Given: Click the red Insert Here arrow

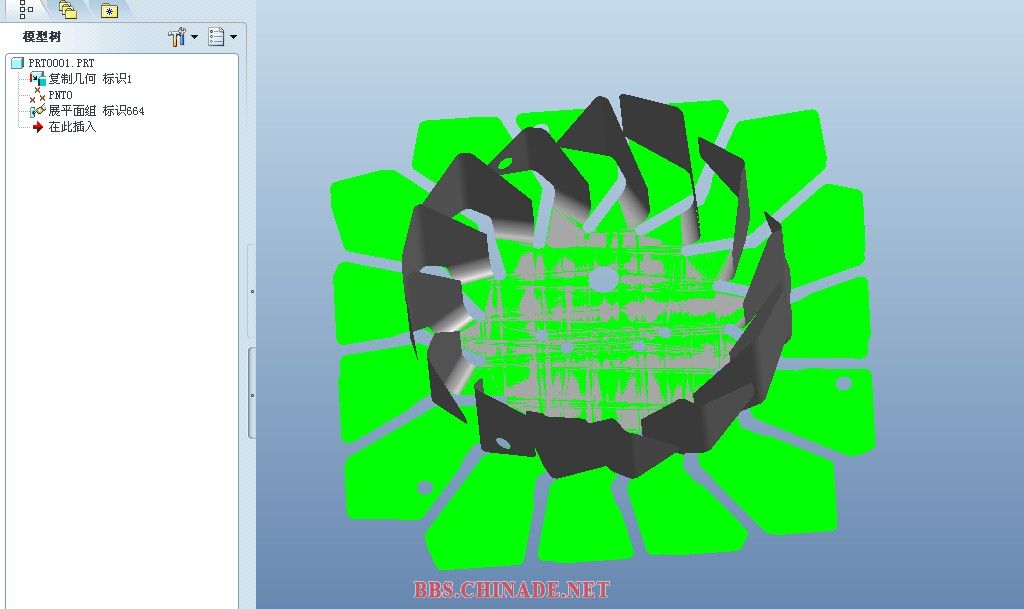Looking at the screenshot, I should pos(38,127).
